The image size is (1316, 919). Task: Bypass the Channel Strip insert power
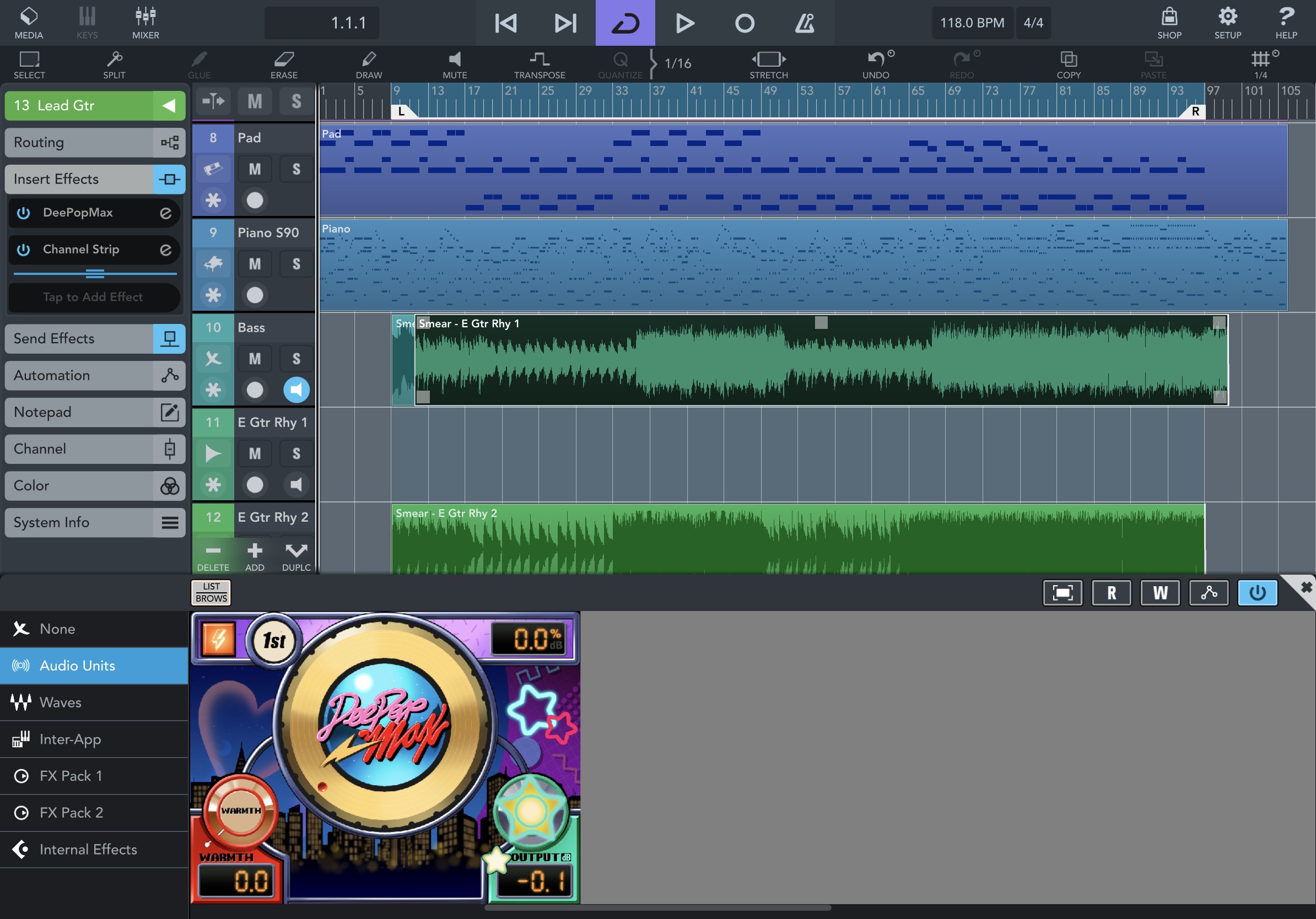(24, 250)
